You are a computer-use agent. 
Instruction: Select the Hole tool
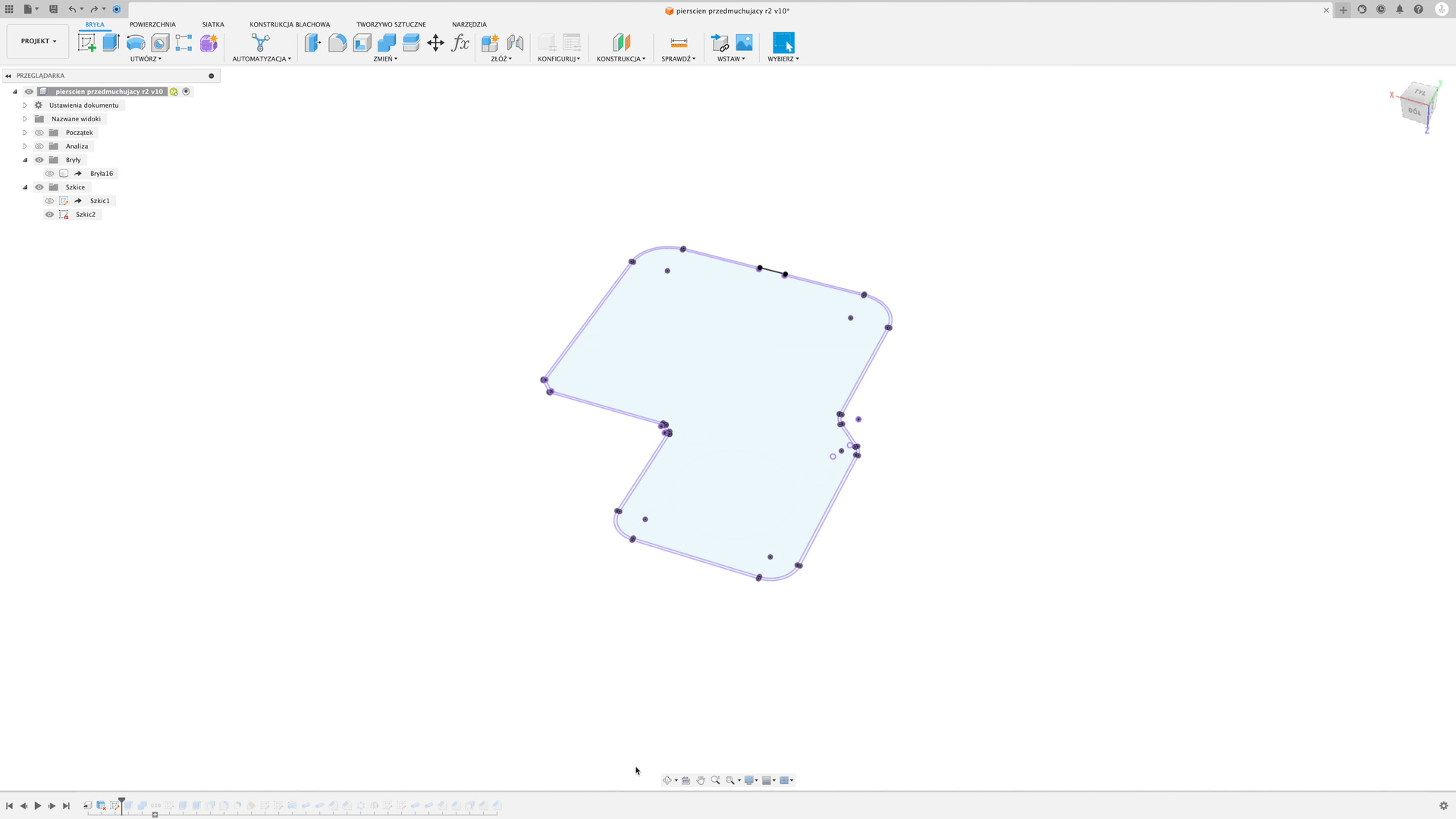click(160, 43)
